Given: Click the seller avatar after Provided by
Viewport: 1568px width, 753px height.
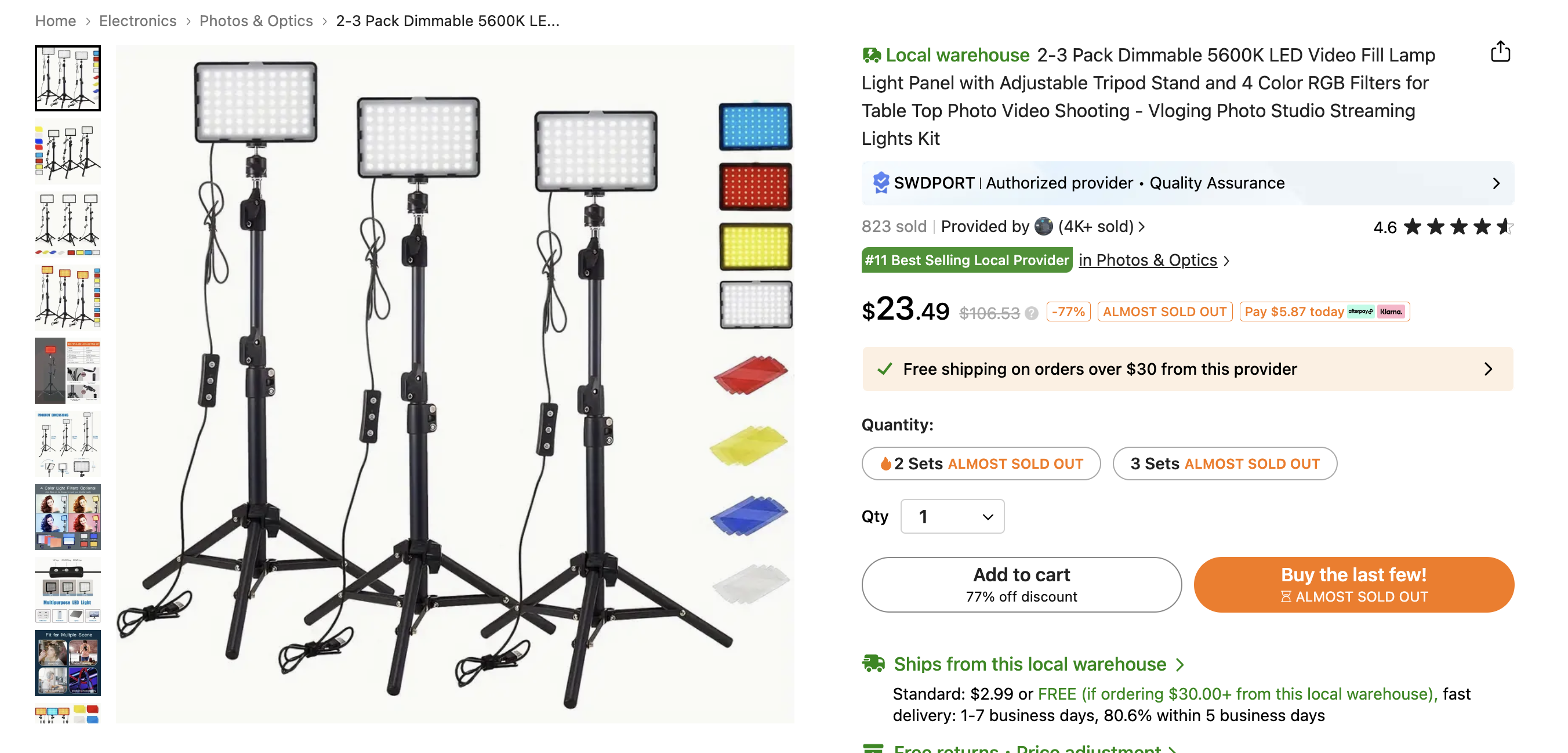Looking at the screenshot, I should coord(1043,226).
